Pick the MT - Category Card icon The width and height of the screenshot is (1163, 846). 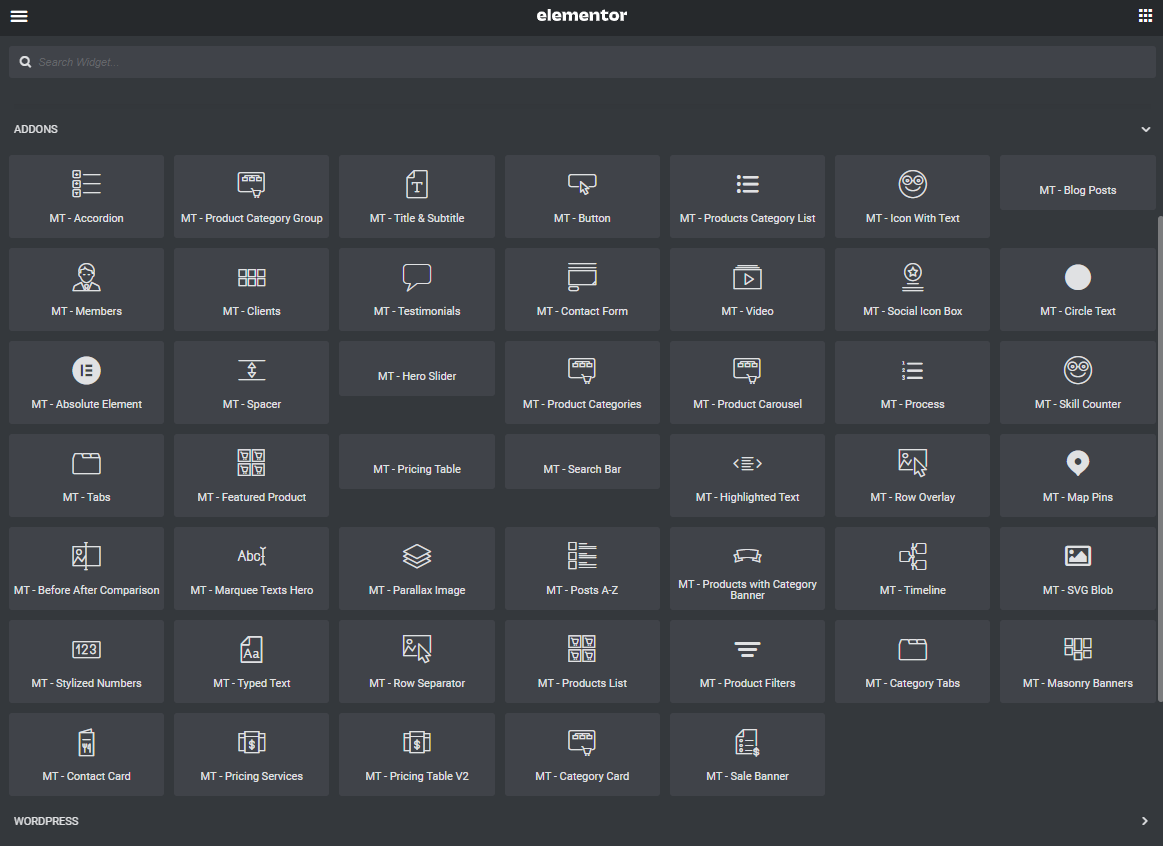(582, 742)
